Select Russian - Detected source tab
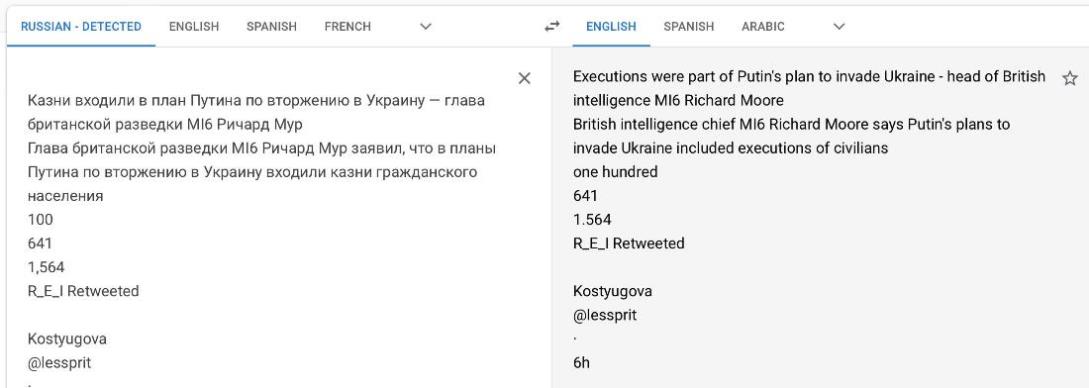 pos(81,26)
